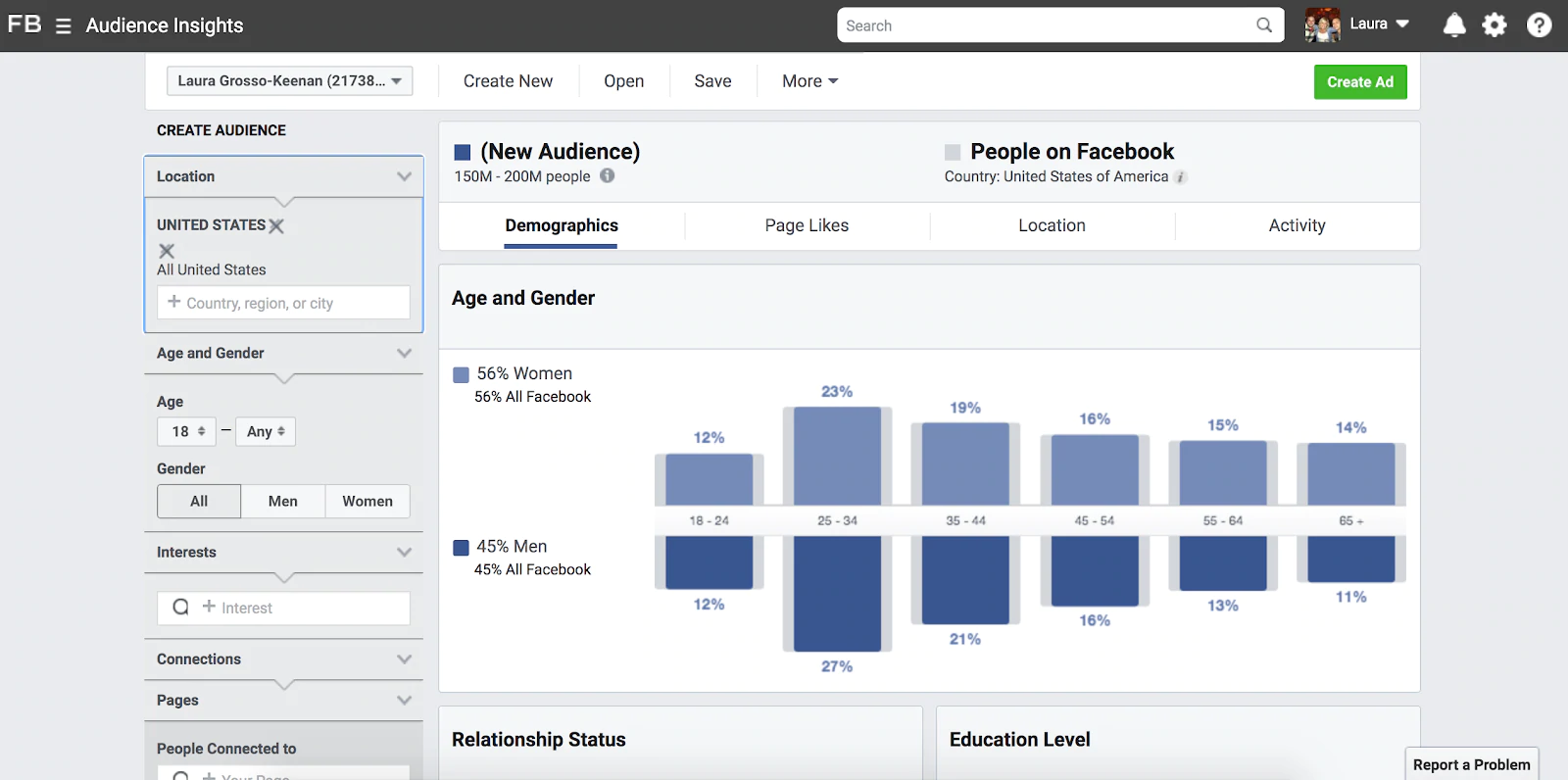This screenshot has width=1568, height=780.
Task: Select Men gender filter
Action: point(283,501)
